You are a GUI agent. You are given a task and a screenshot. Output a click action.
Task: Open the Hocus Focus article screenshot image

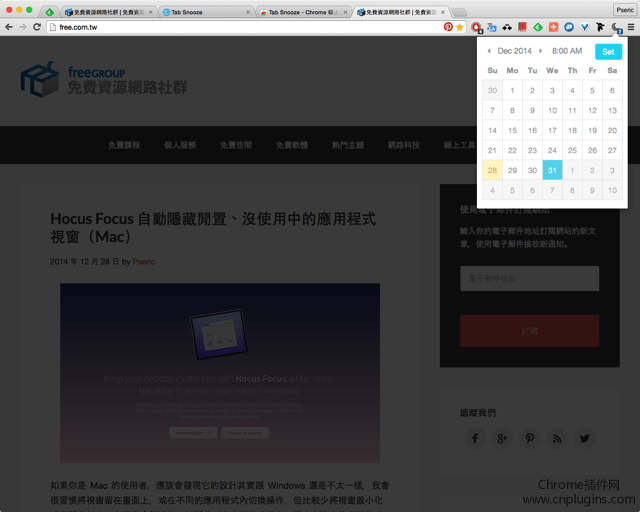click(220, 373)
